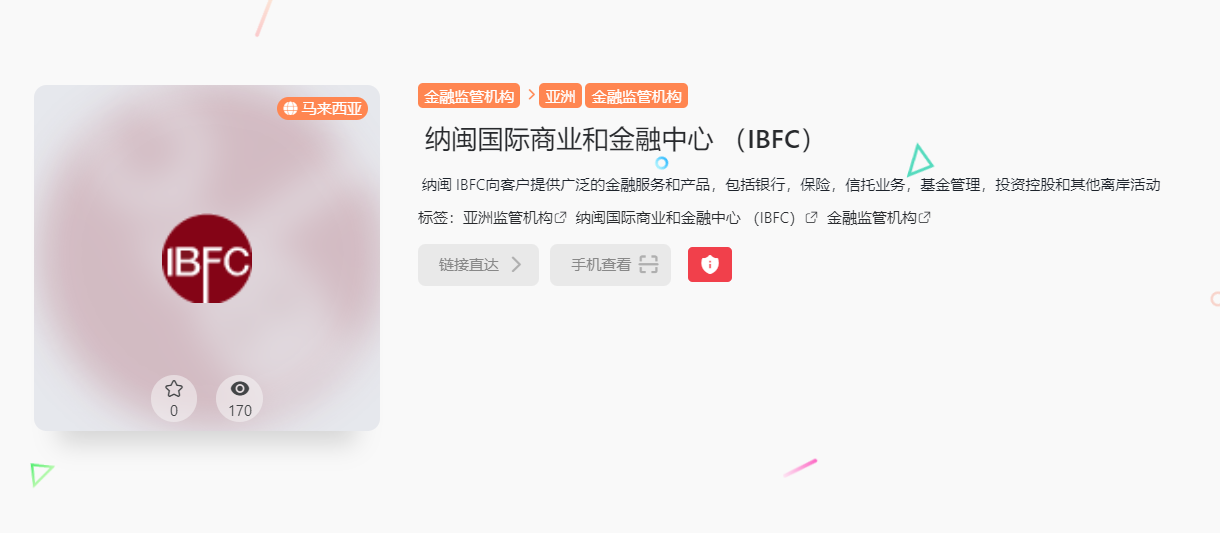Open the 金融监管机构 breadcrumb before the arrow
Viewport: 1220px width, 533px height.
coord(469,97)
